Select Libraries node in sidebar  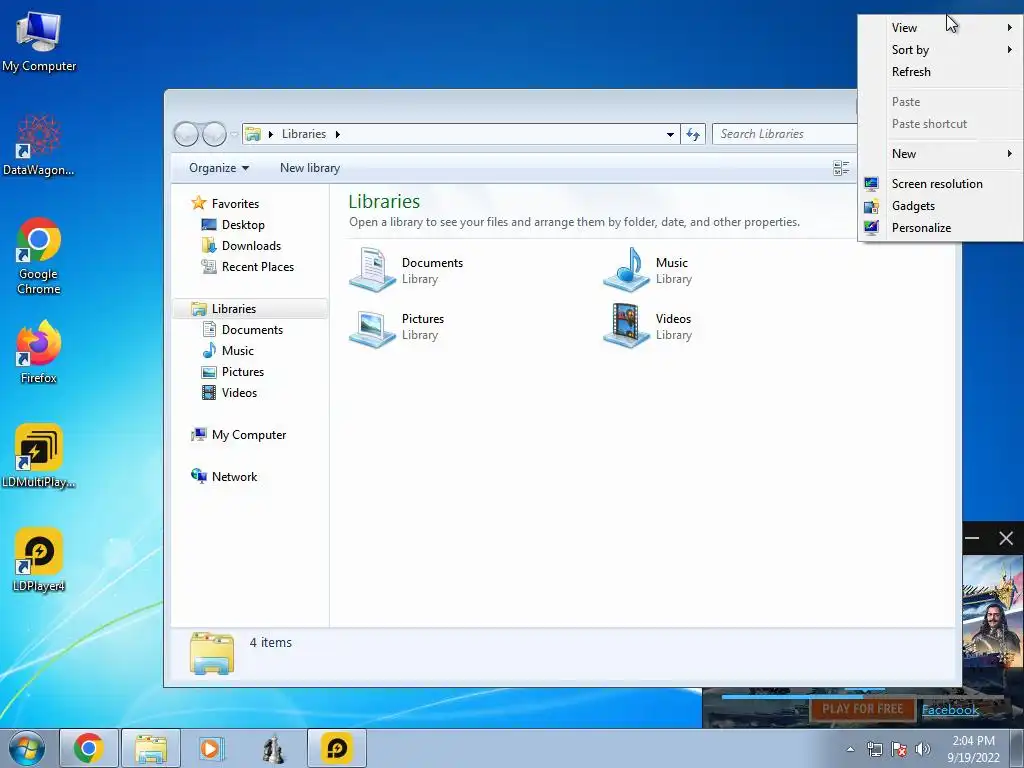coord(251,308)
